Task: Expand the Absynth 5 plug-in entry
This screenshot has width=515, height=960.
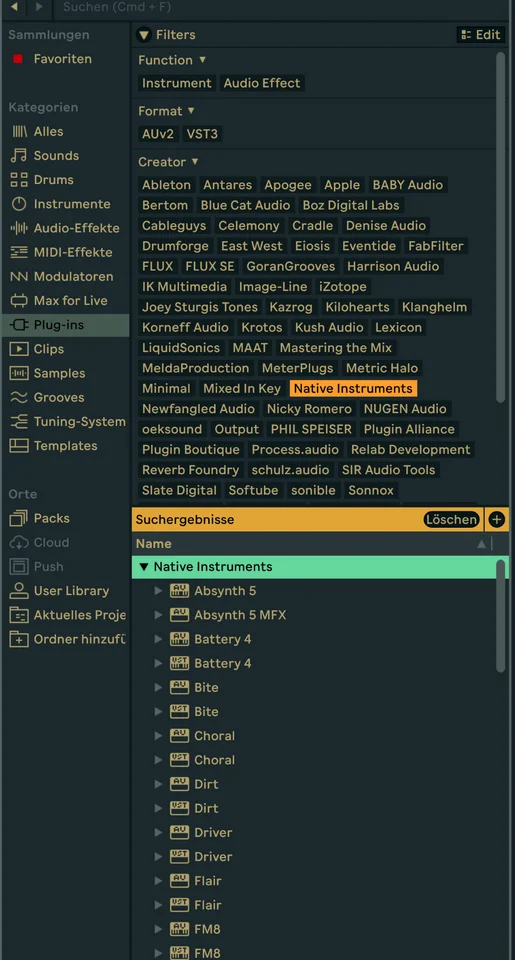Action: (x=159, y=591)
